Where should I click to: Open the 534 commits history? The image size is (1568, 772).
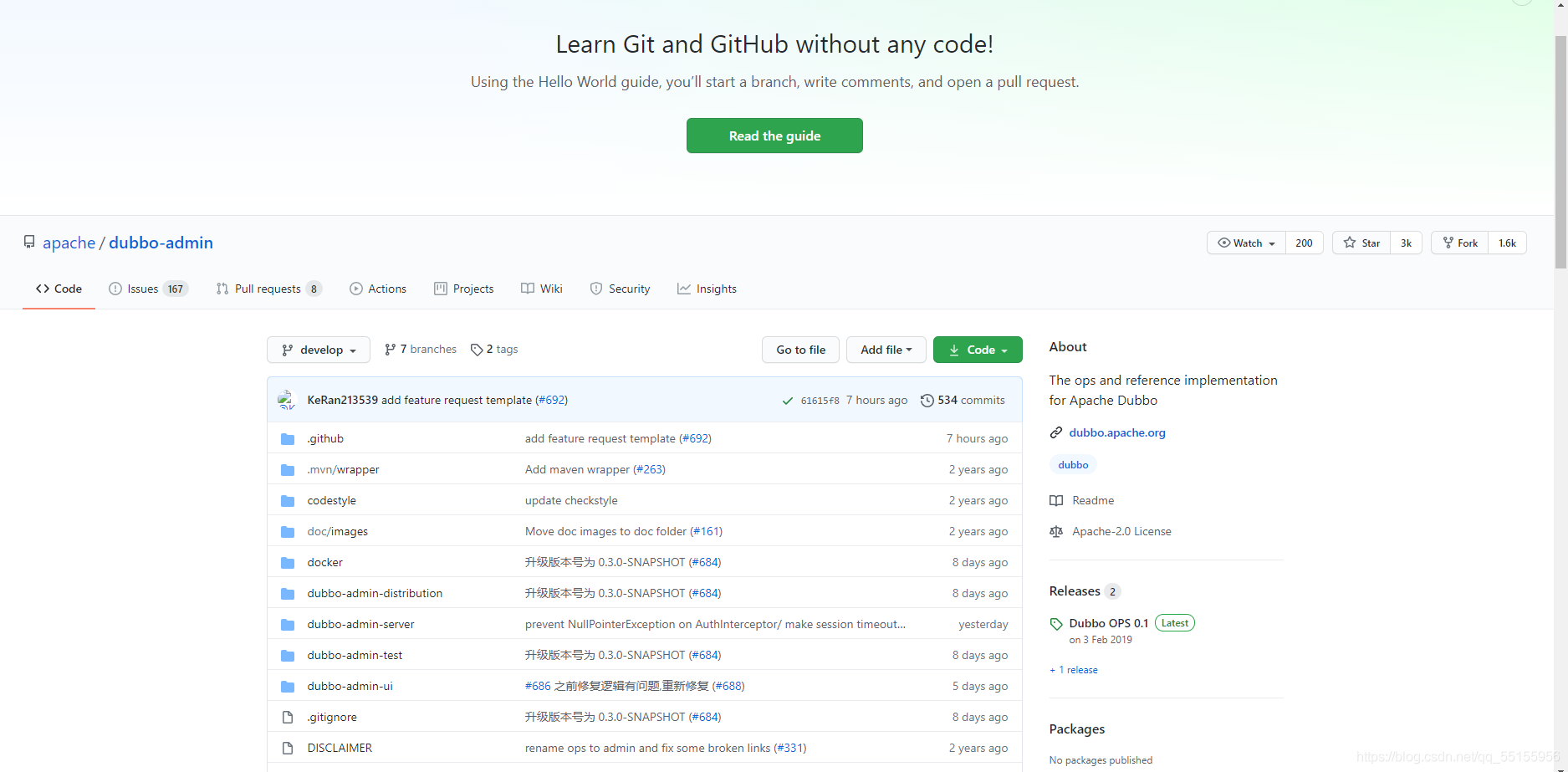coord(963,400)
